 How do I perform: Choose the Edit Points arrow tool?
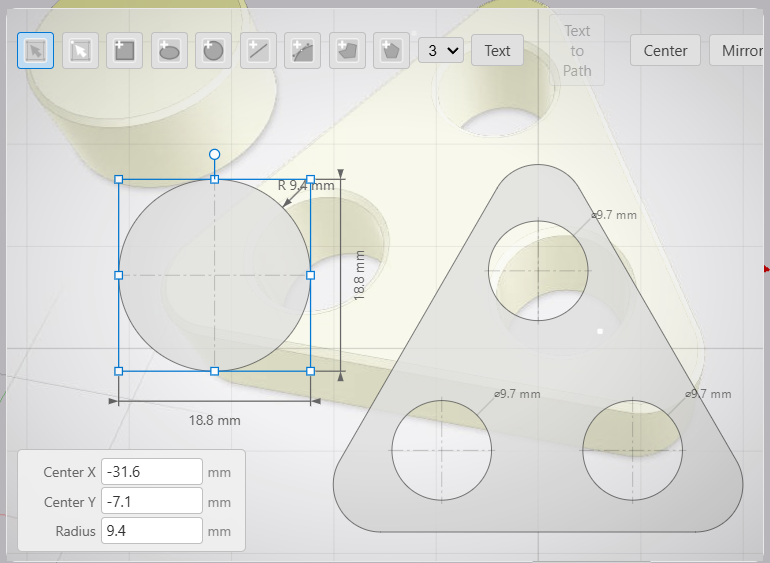click(x=80, y=51)
